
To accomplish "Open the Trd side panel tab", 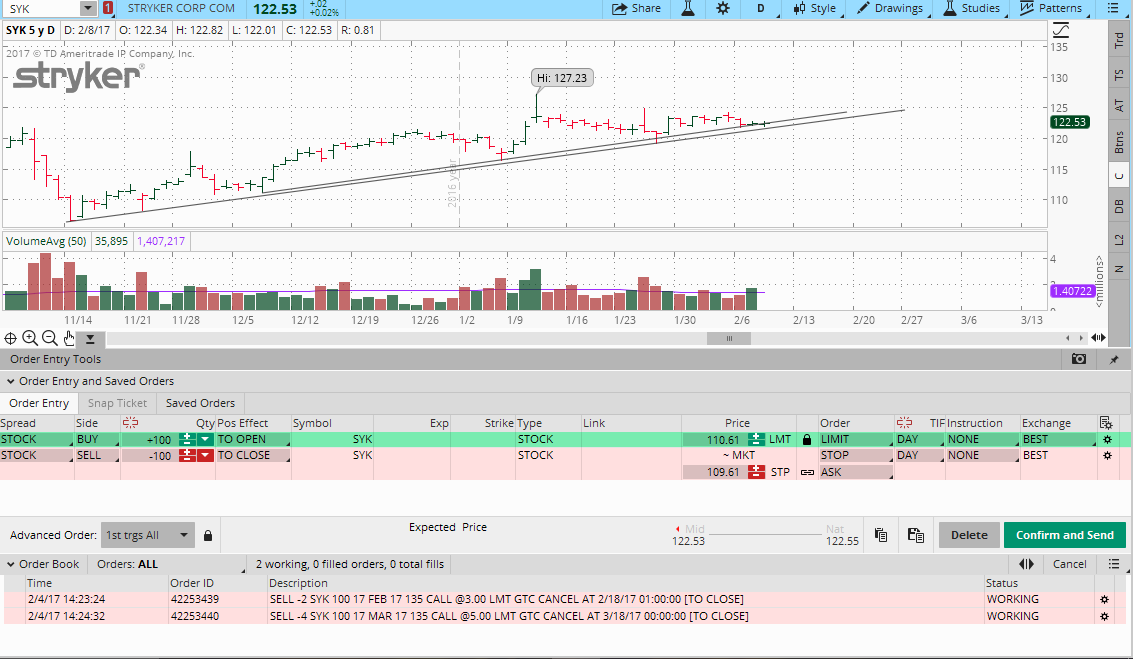I will coord(1119,40).
